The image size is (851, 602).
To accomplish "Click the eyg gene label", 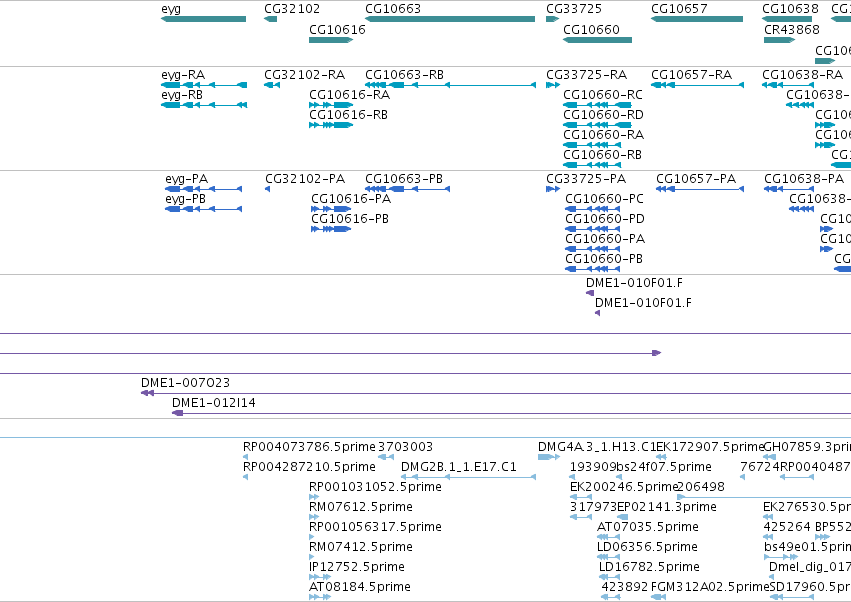I will point(171,9).
